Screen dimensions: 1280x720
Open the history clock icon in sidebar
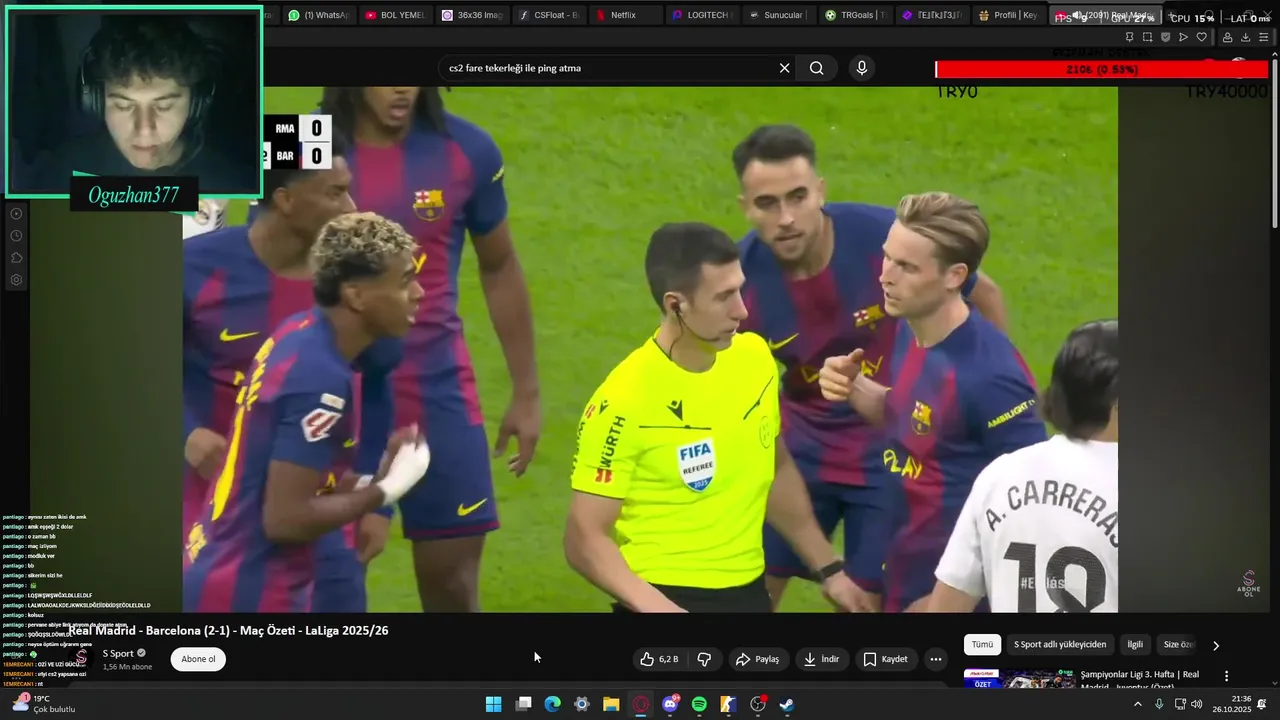(x=16, y=236)
